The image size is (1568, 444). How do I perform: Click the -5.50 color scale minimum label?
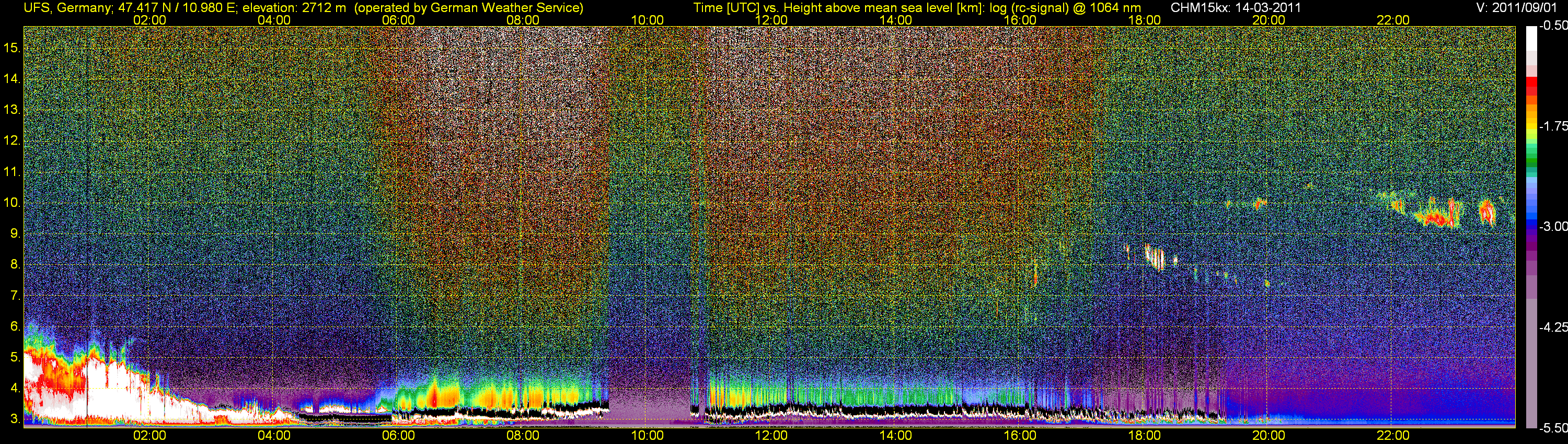(x=1553, y=428)
